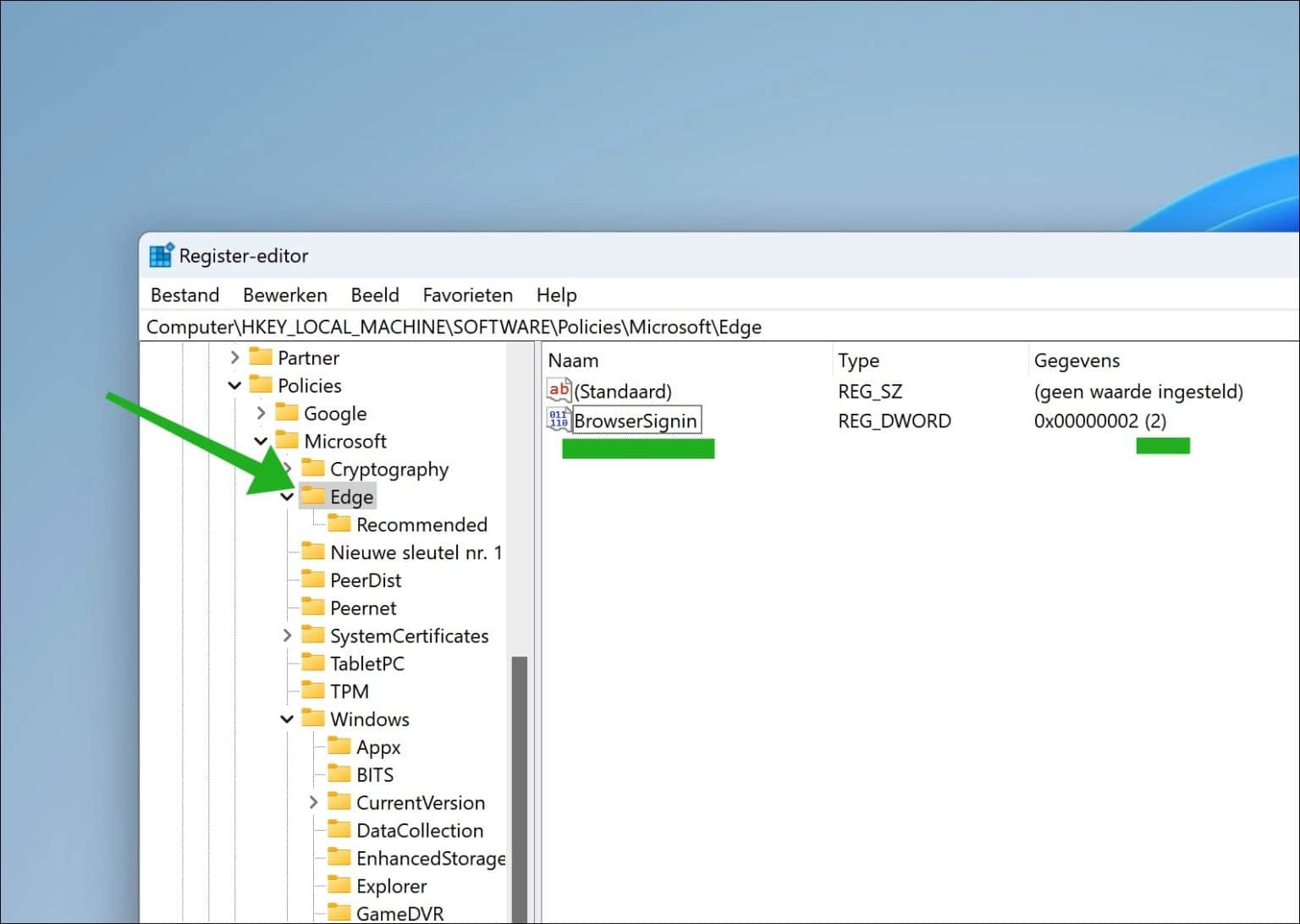Click the Explorer key label
Image resolution: width=1300 pixels, height=924 pixels.
click(391, 886)
